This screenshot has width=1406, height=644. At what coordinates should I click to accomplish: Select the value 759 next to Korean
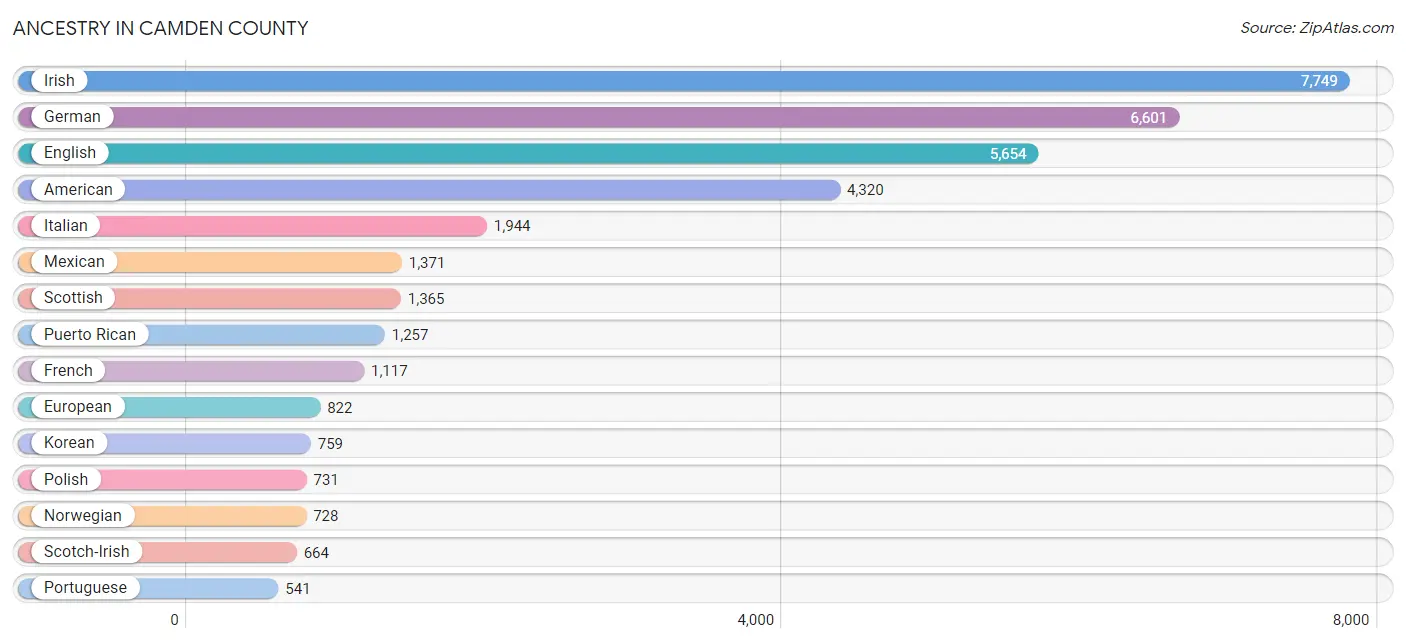pyautogui.click(x=330, y=444)
